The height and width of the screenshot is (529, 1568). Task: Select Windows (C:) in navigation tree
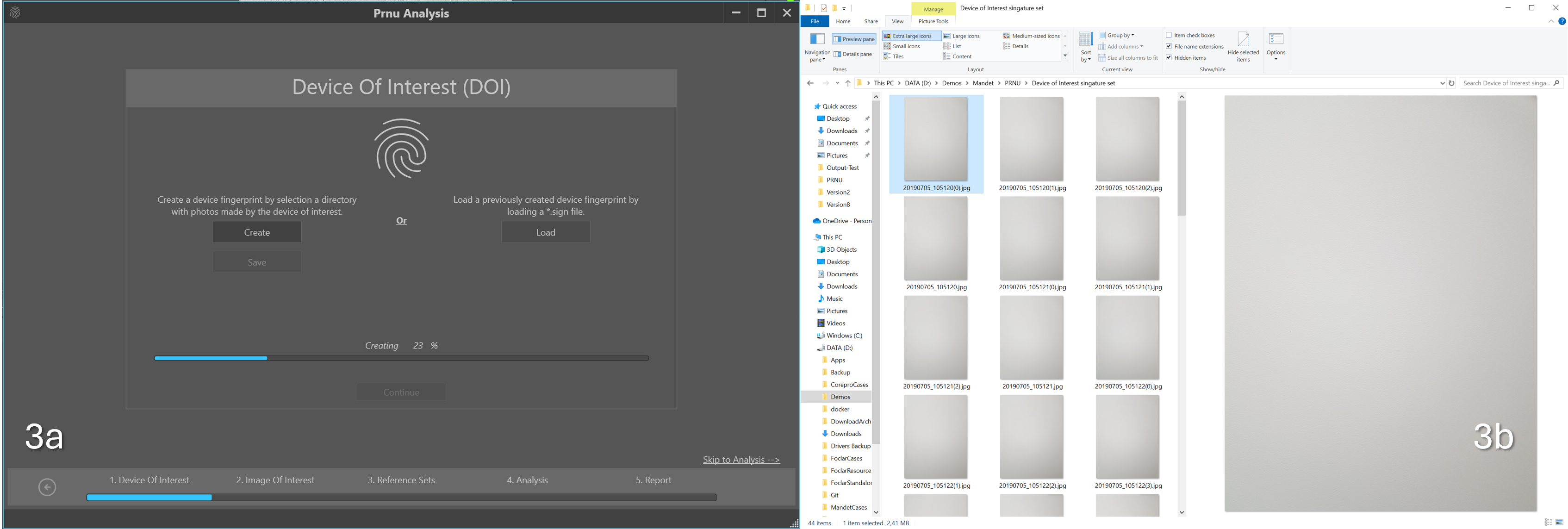tap(840, 336)
